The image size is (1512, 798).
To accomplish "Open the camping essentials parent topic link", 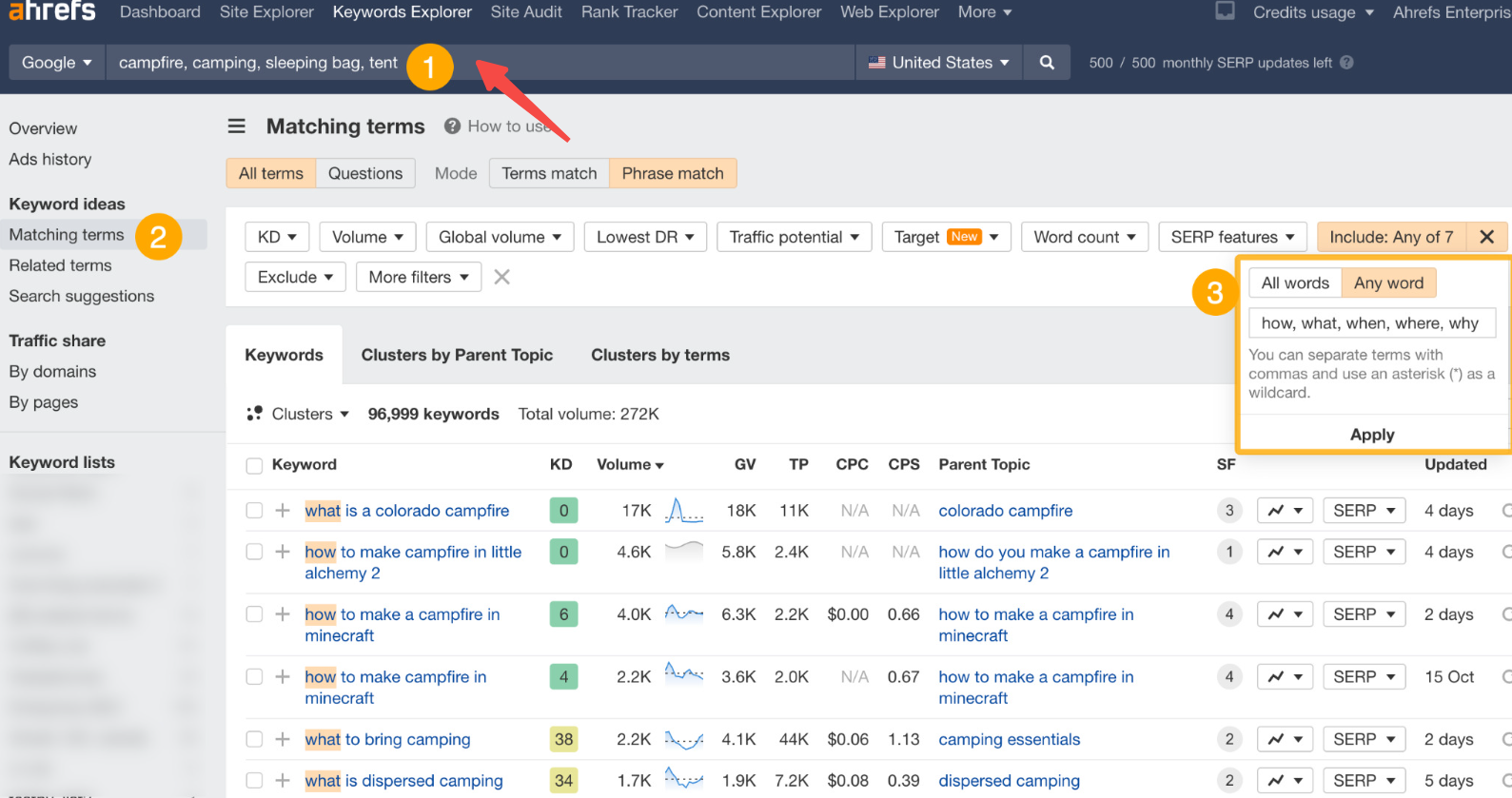I will (x=1009, y=739).
